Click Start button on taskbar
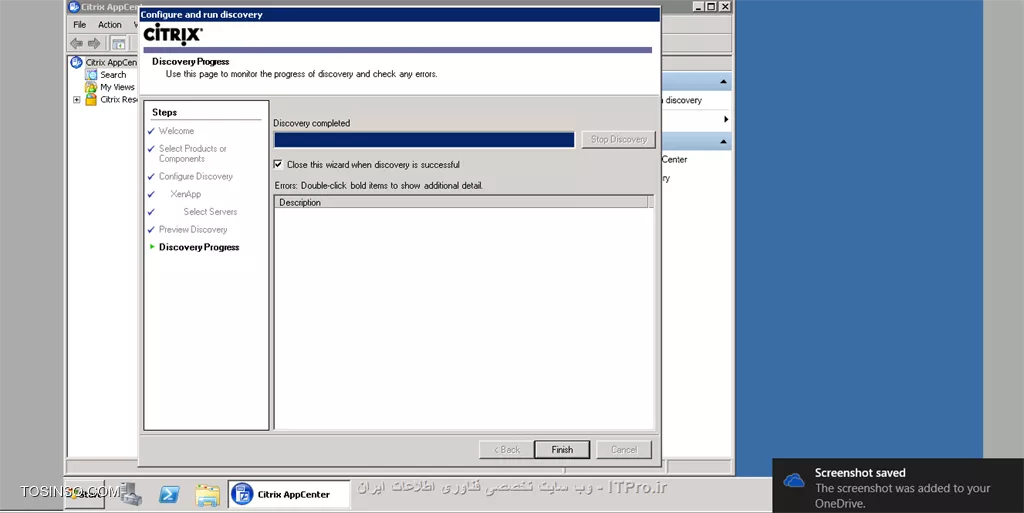Image resolution: width=1024 pixels, height=513 pixels. [x=85, y=494]
